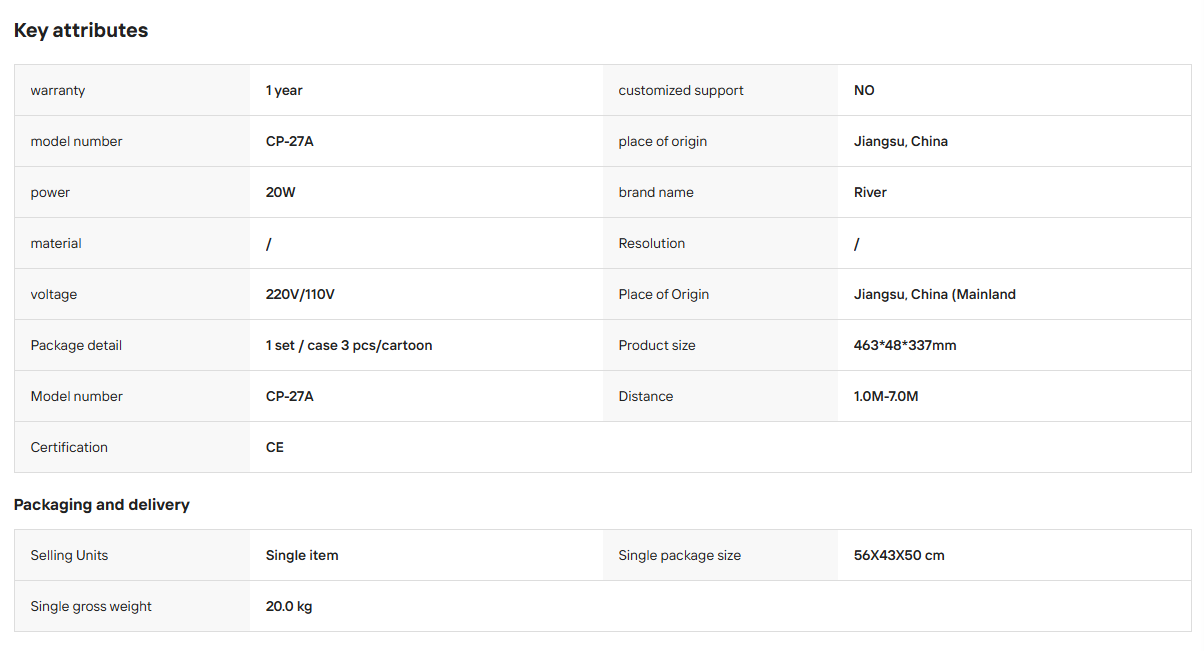The height and width of the screenshot is (651, 1204).
Task: Select the "Product size" label
Action: [657, 346]
